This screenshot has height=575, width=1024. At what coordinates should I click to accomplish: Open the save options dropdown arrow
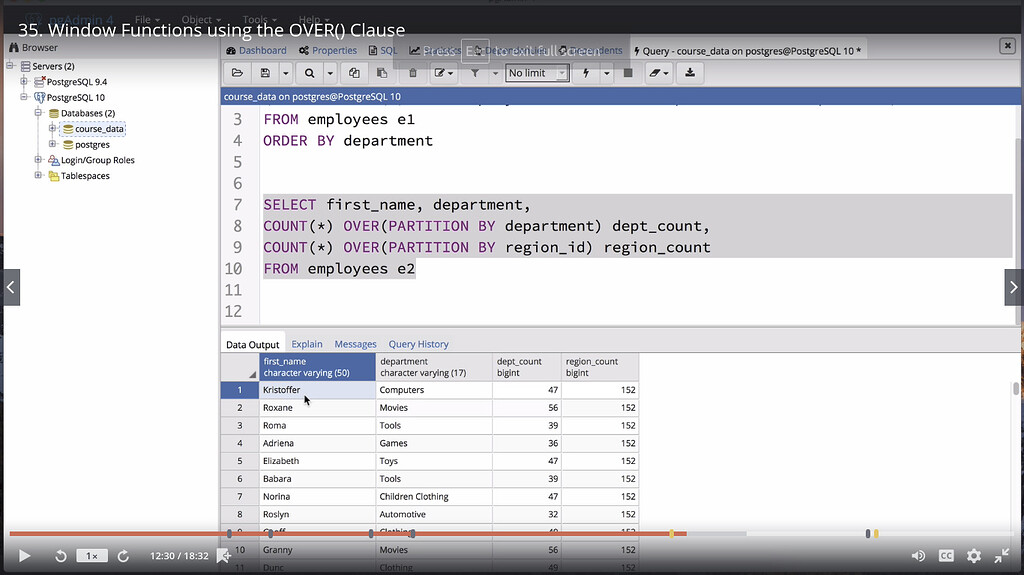[285, 73]
